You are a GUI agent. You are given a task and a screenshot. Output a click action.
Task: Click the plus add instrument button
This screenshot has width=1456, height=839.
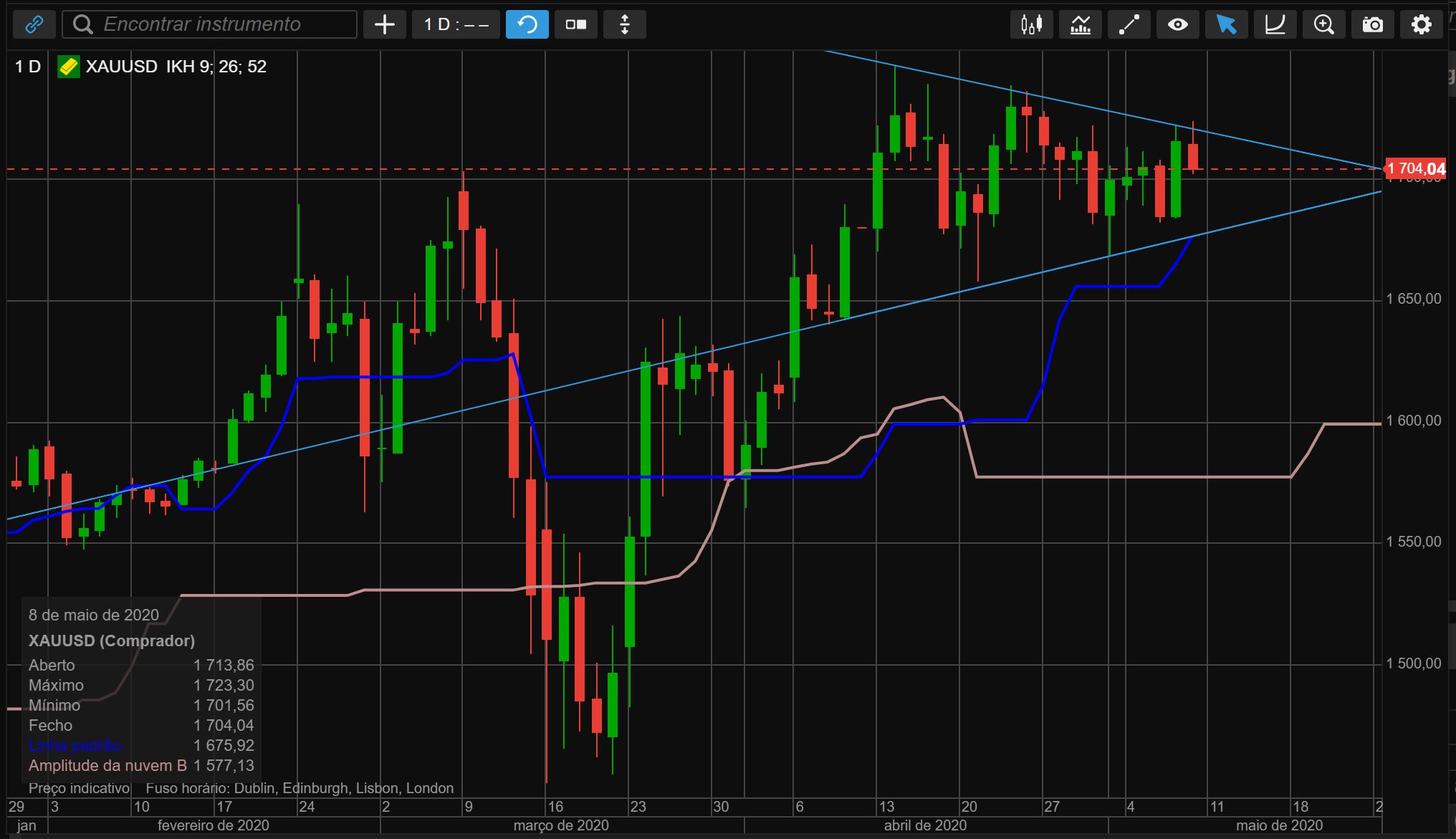pyautogui.click(x=385, y=24)
